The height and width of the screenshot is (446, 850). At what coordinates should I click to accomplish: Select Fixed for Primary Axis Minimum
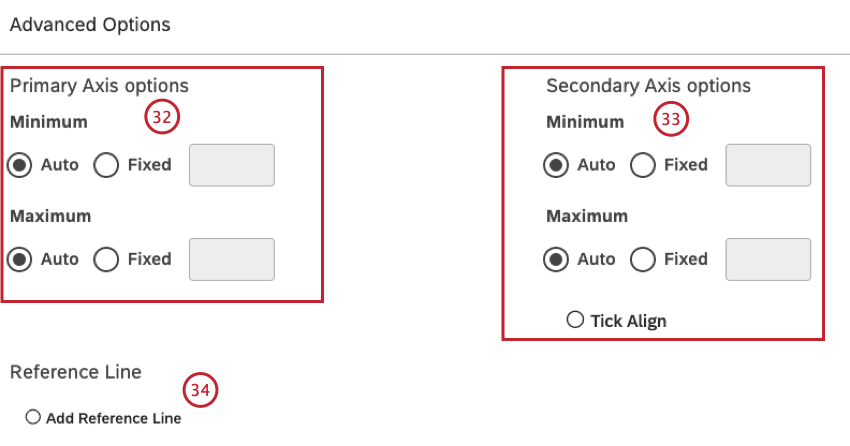tap(107, 165)
